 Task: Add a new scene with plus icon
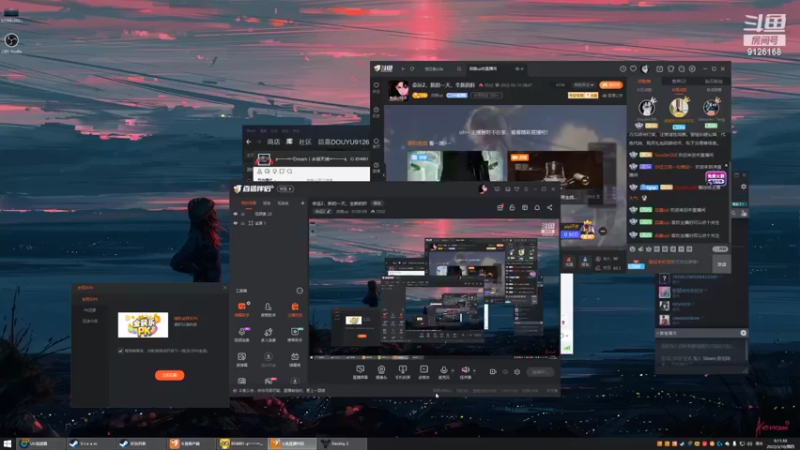click(x=302, y=203)
